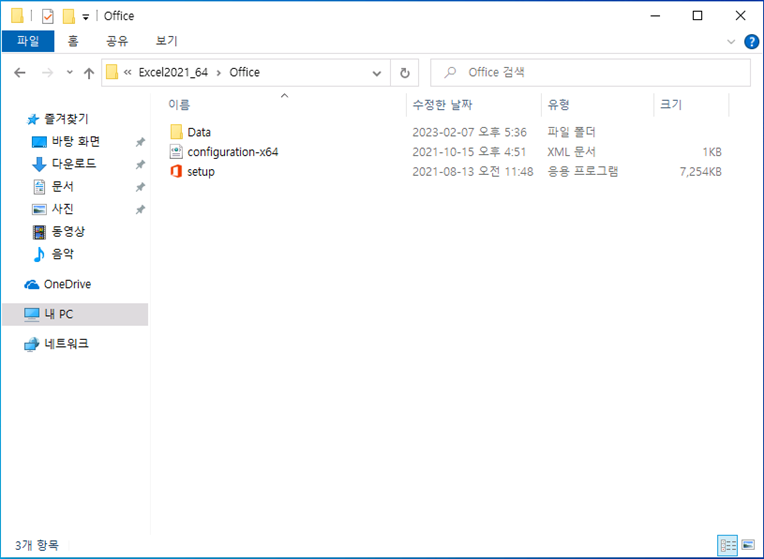Click the New Folder icon in title bar

(x=69, y=16)
